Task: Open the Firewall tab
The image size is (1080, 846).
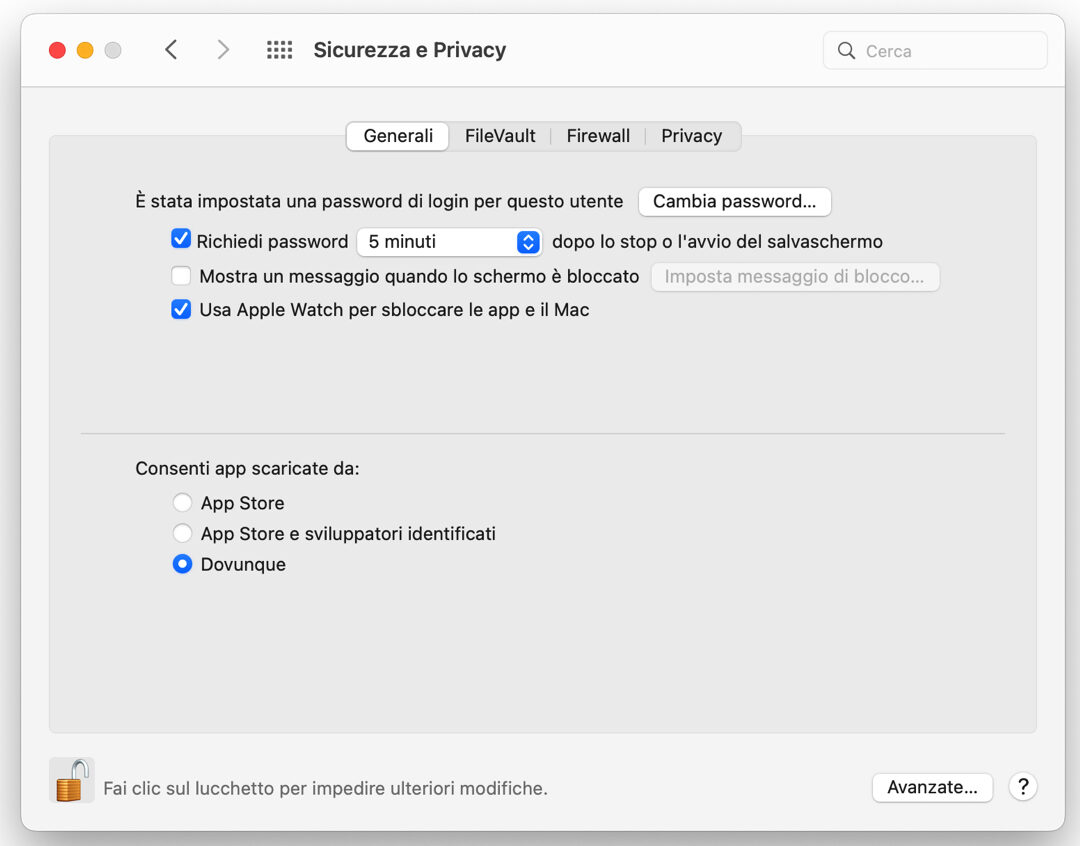Action: pos(598,136)
